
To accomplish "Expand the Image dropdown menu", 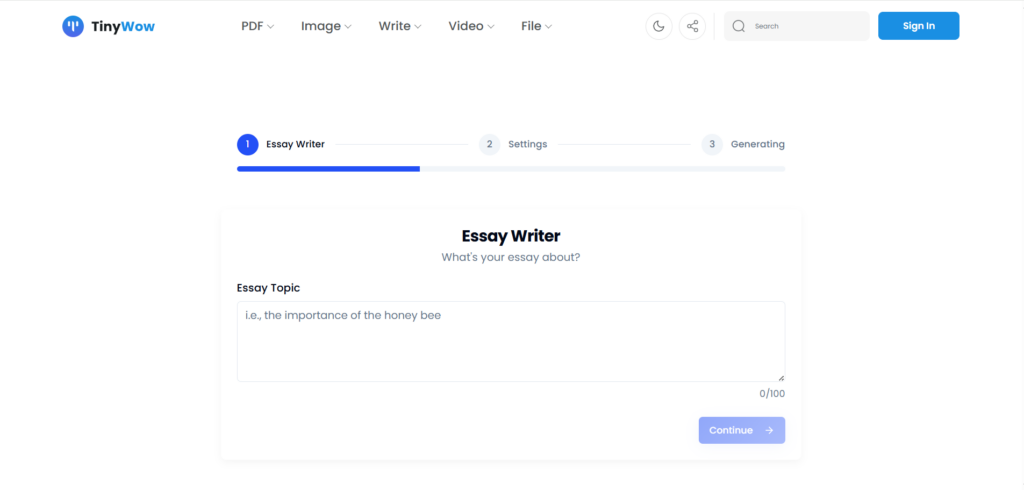I will coord(326,26).
